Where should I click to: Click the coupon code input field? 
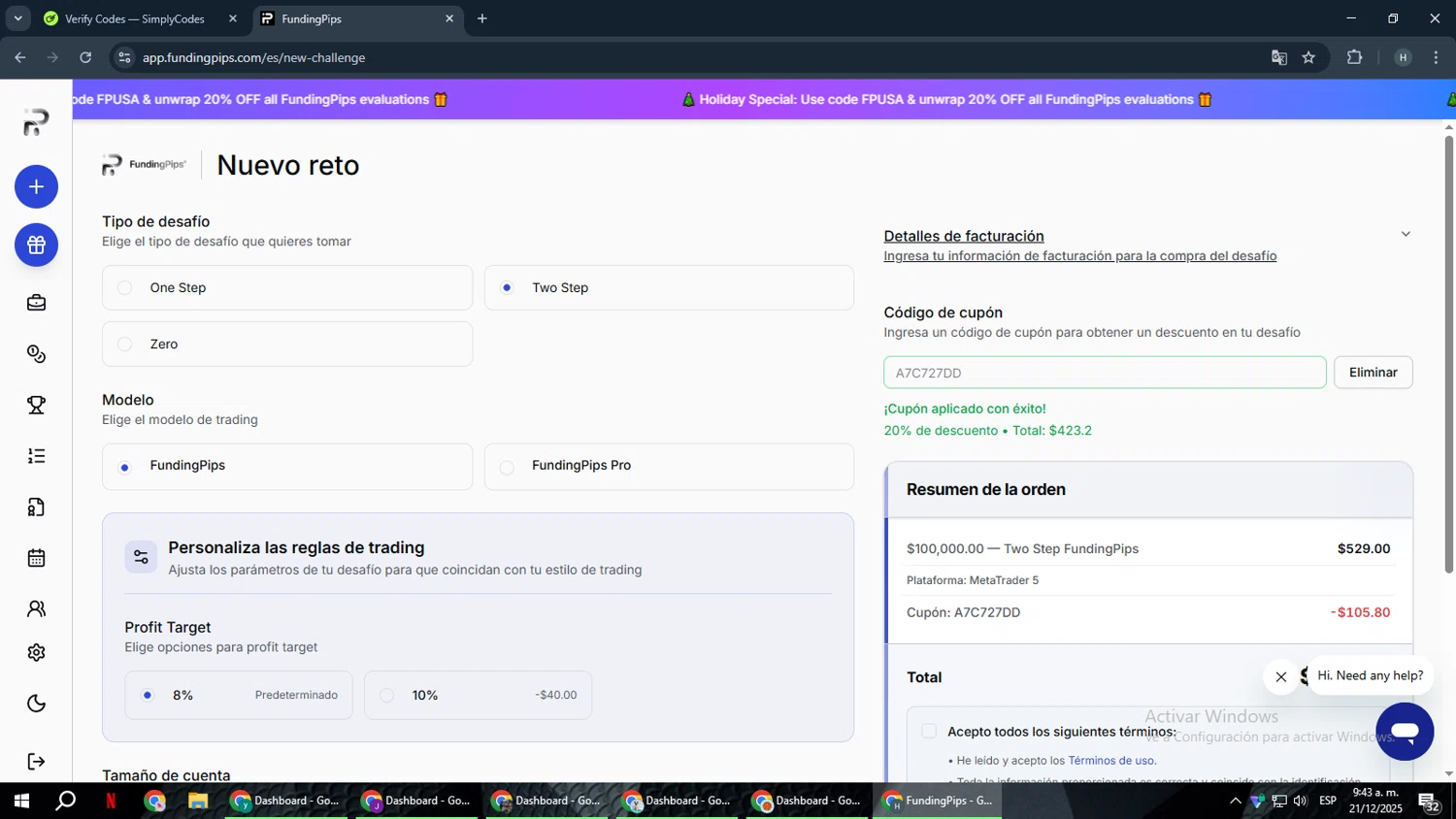coord(1104,373)
